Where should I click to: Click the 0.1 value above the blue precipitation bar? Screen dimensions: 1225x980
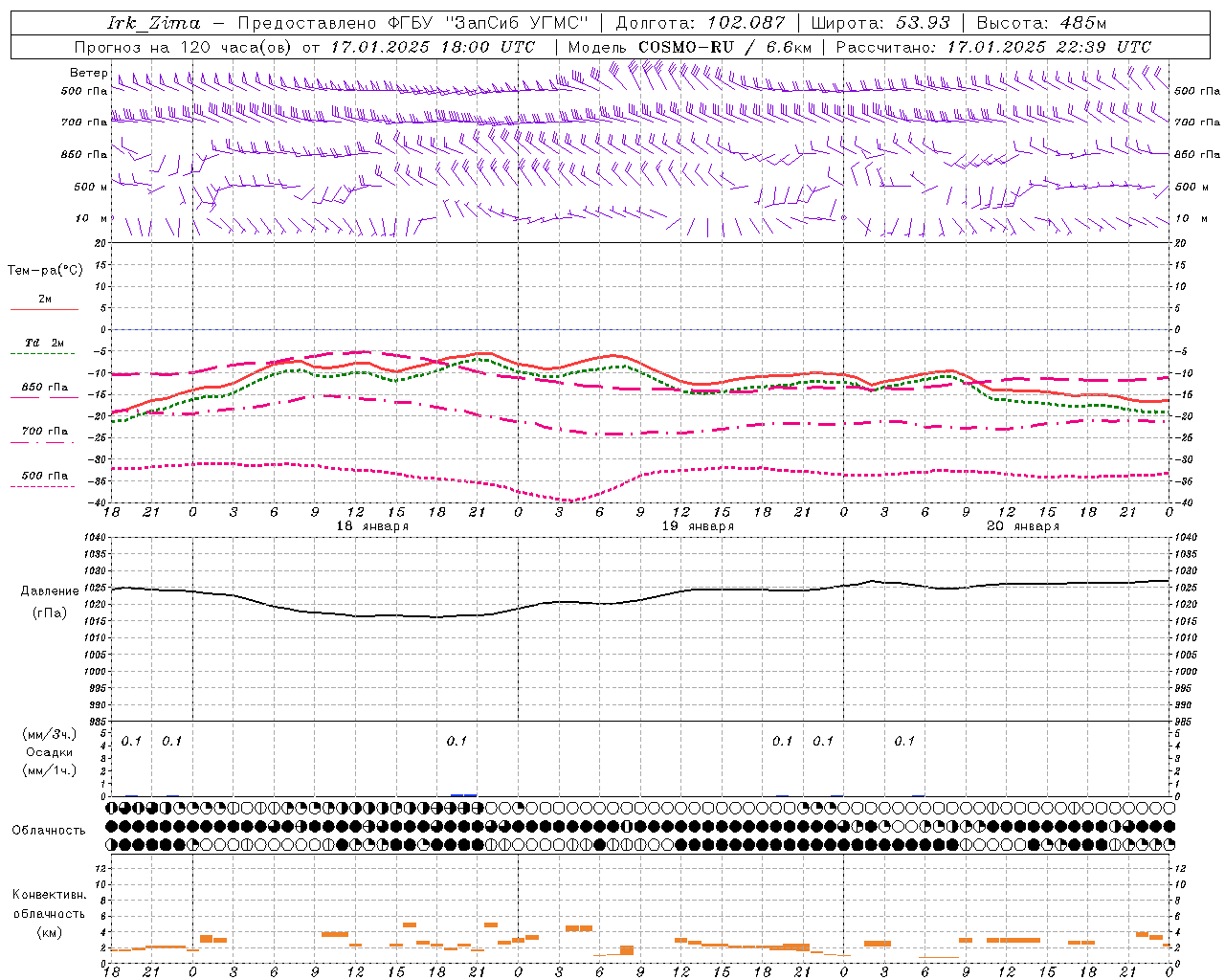click(457, 741)
